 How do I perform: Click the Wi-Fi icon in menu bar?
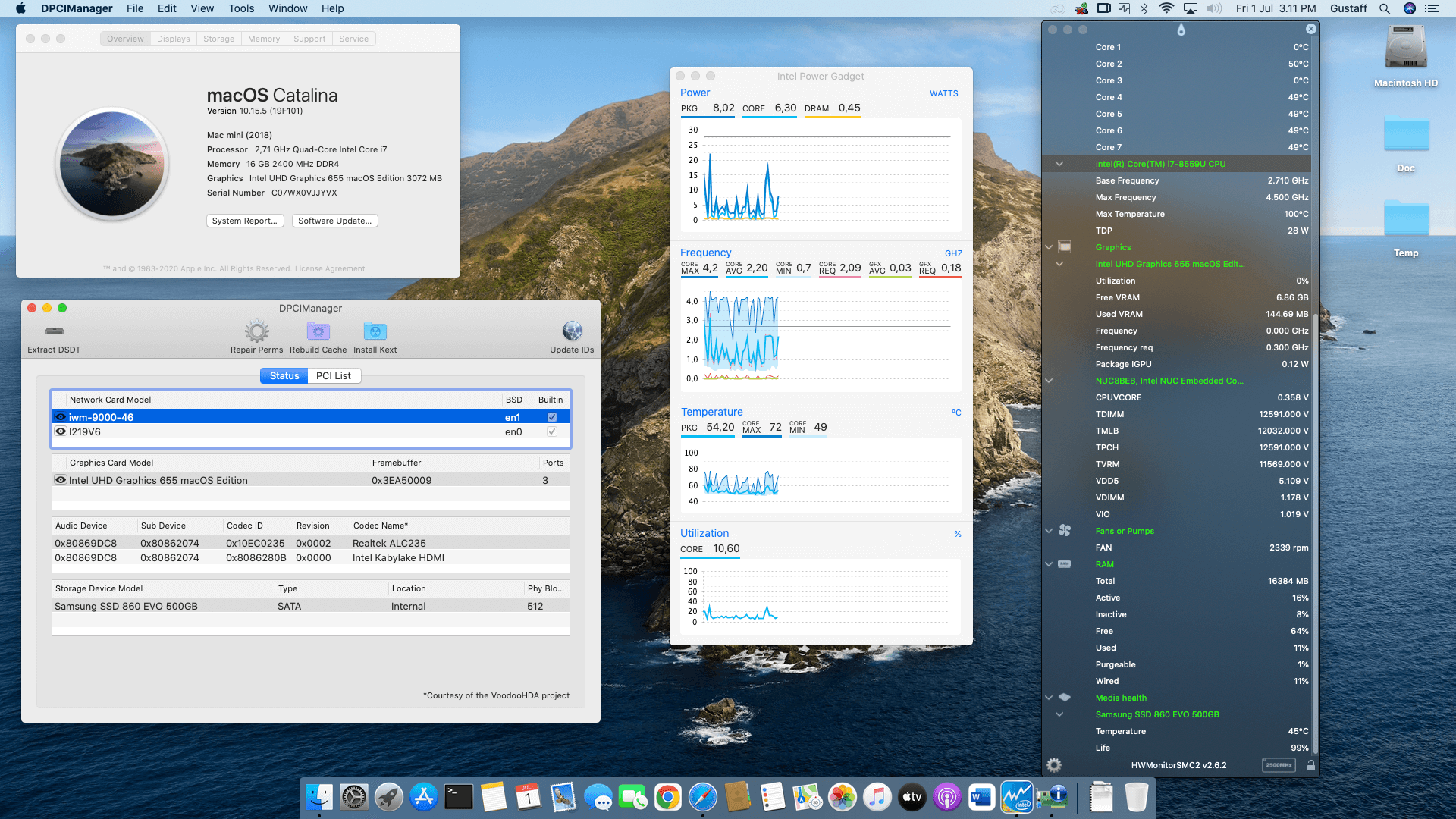coord(1167,8)
